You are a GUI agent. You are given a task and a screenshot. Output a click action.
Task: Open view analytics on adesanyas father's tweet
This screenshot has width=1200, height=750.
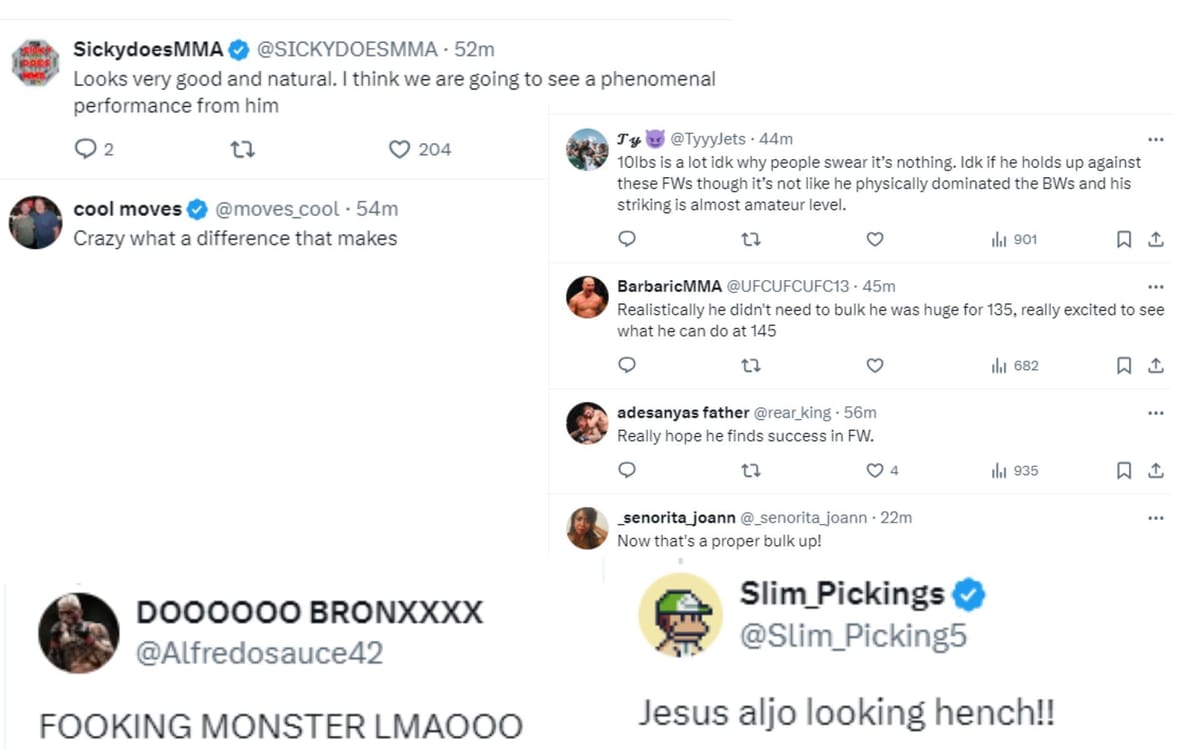click(x=1004, y=470)
